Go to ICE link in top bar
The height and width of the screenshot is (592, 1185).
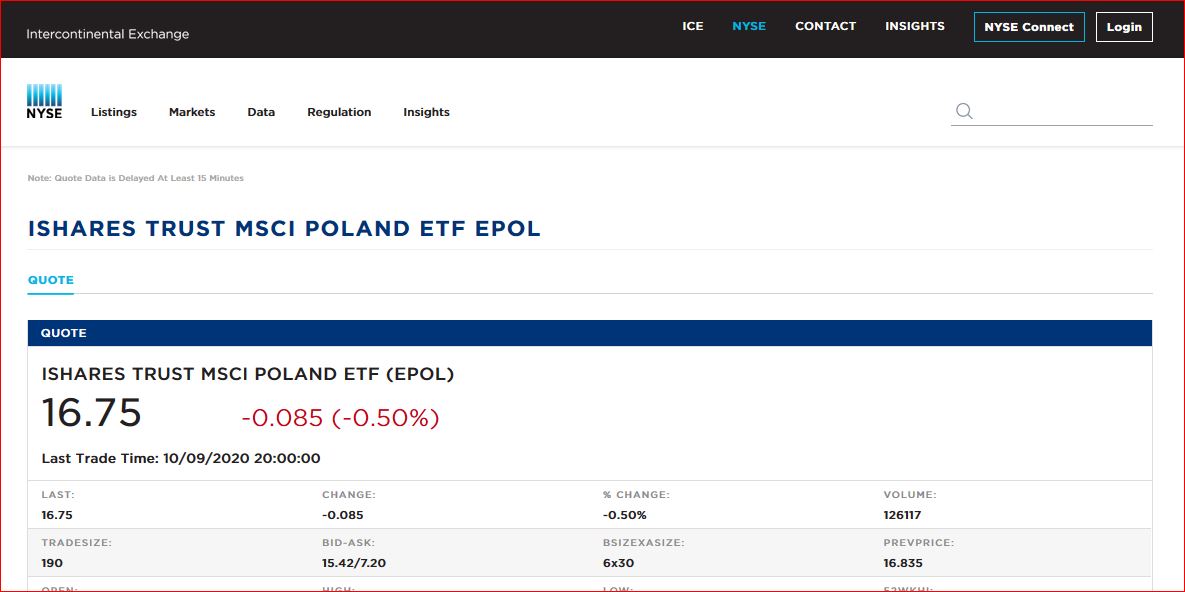[x=693, y=26]
